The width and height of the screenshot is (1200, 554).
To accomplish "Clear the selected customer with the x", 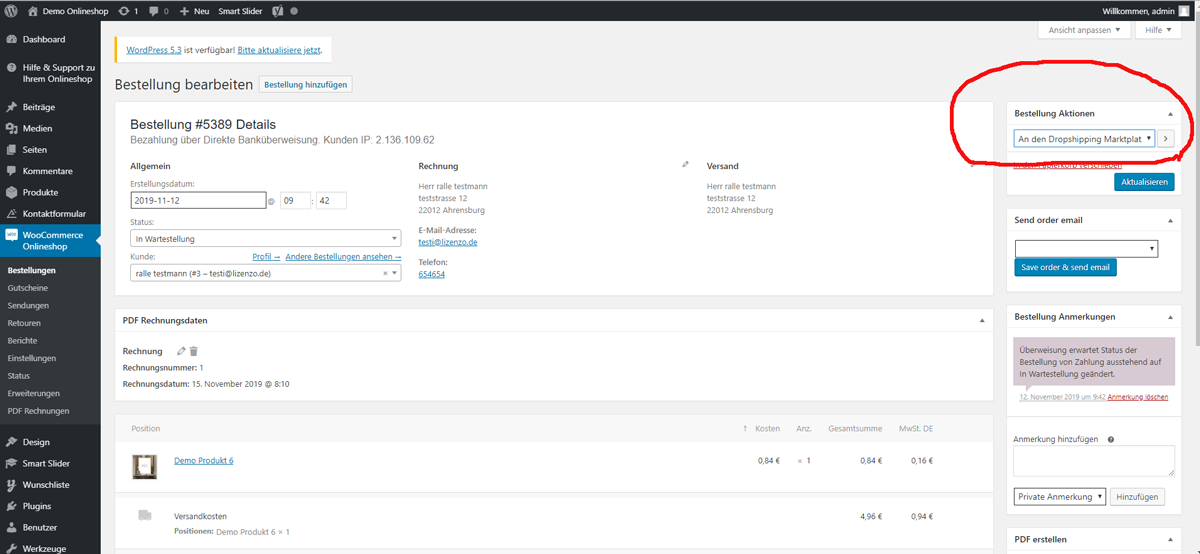I will click(385, 273).
